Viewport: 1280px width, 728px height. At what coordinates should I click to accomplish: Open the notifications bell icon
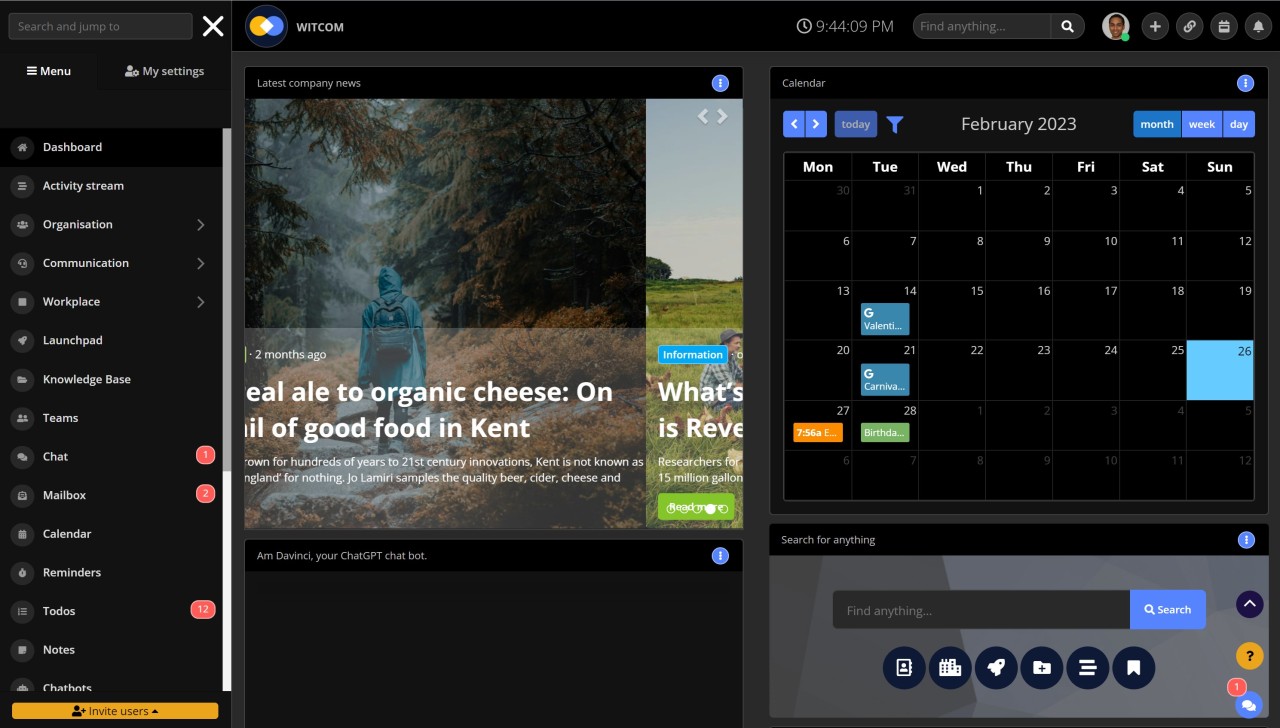pyautogui.click(x=1258, y=26)
